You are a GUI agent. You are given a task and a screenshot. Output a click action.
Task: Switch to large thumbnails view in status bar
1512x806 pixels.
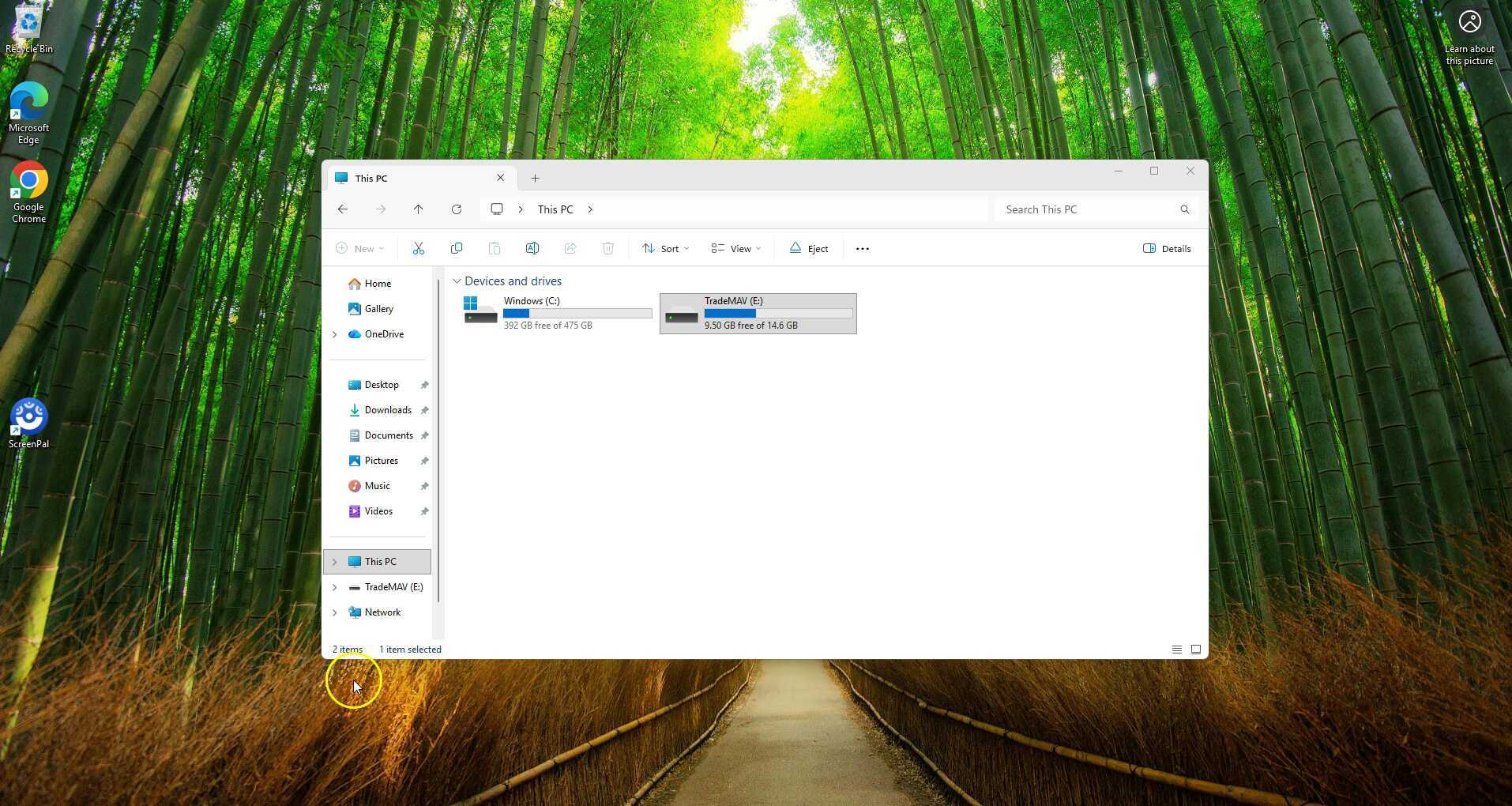coord(1196,650)
